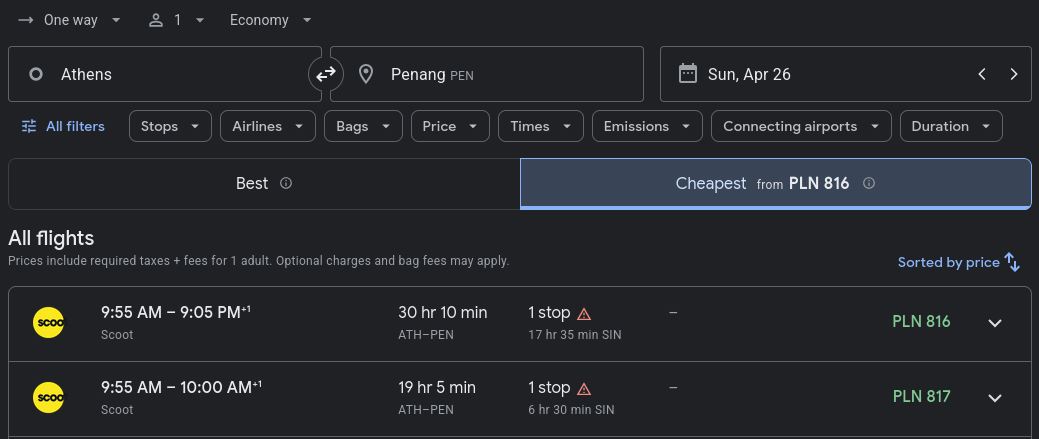The height and width of the screenshot is (439, 1039).
Task: Click the one-way arrow icon
Action: [x=26, y=21]
